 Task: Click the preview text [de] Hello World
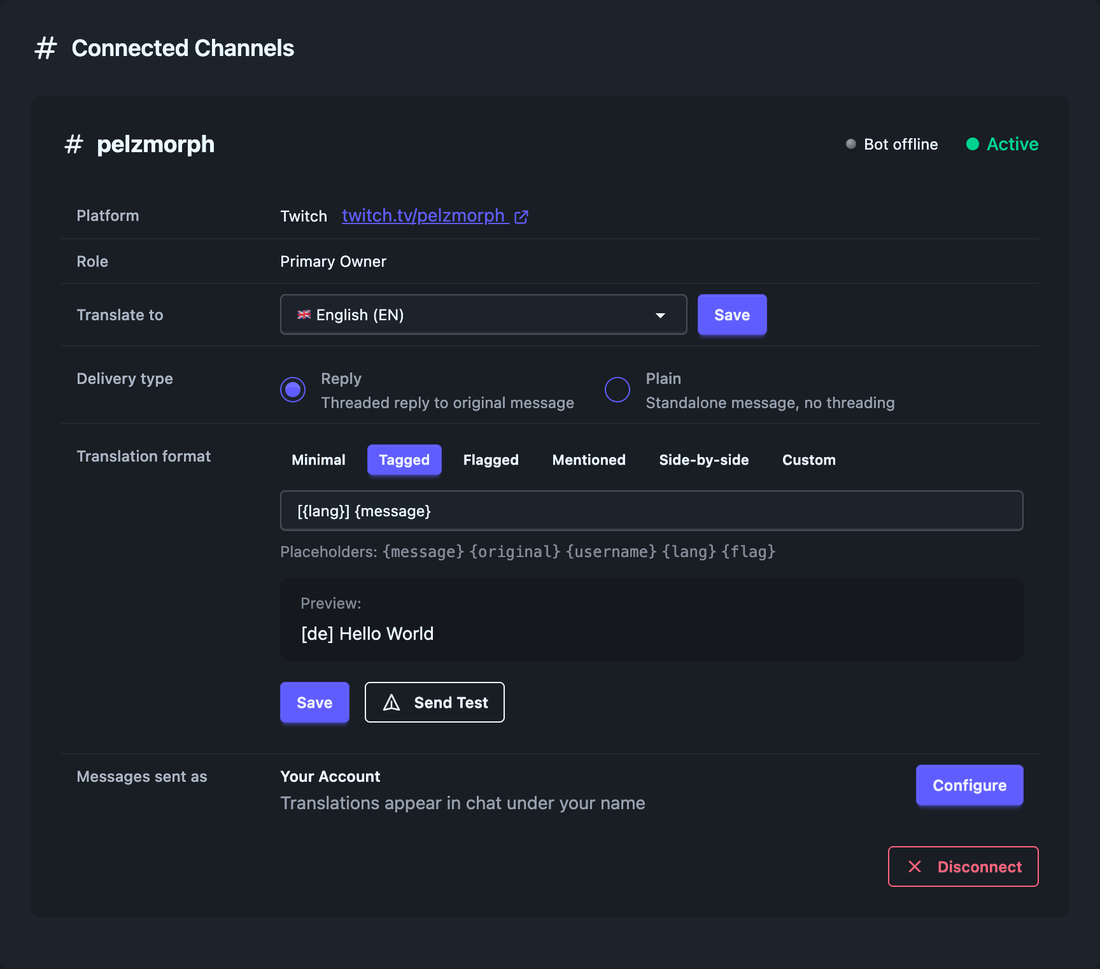(x=367, y=634)
